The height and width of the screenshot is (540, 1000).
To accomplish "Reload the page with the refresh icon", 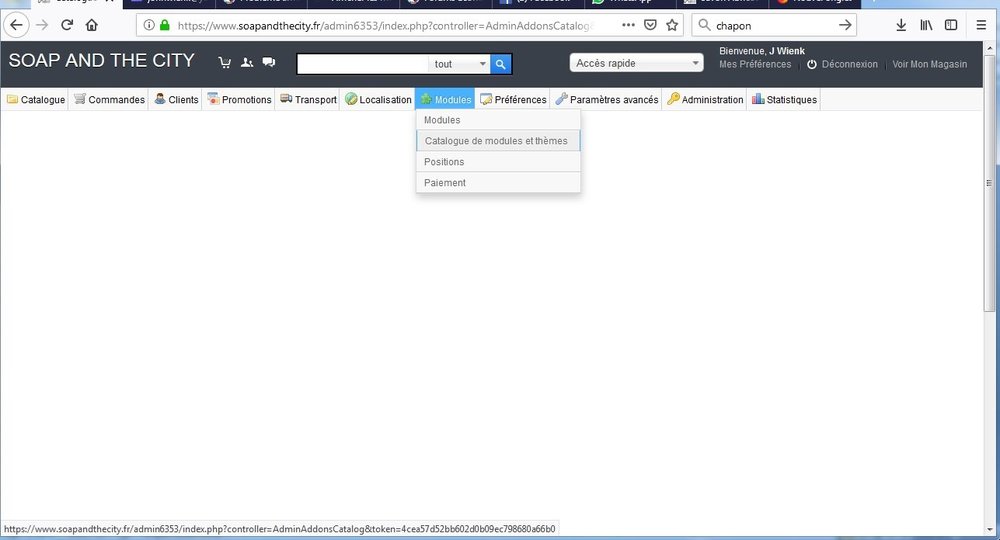I will click(67, 26).
